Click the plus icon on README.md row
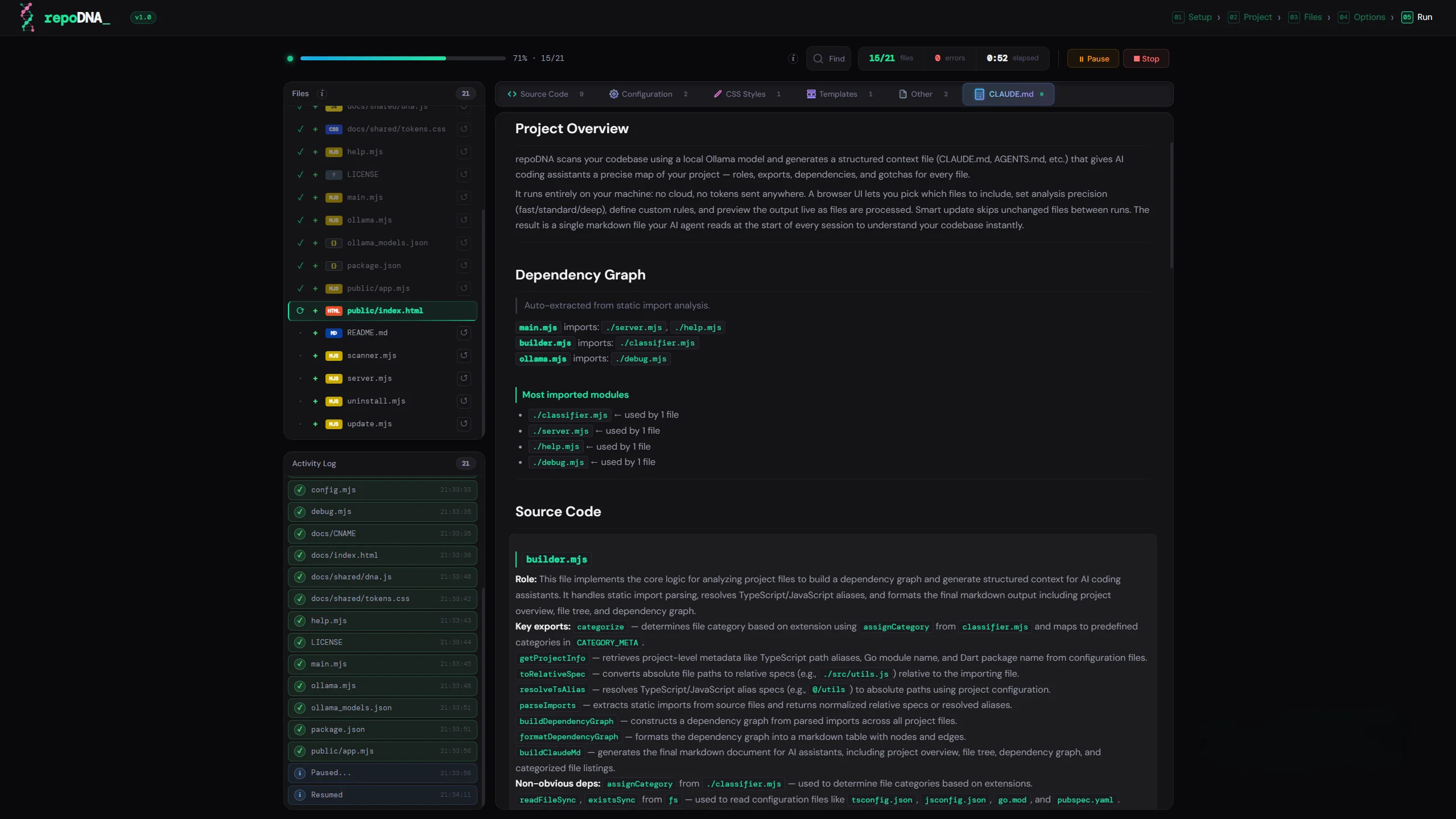This screenshot has height=819, width=1456. [315, 333]
